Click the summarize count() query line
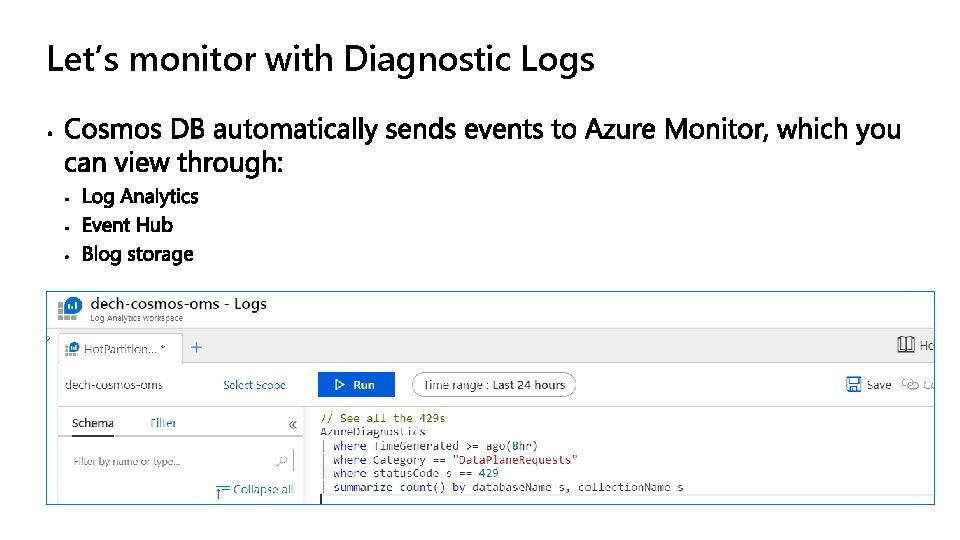The width and height of the screenshot is (960, 540). (x=508, y=487)
